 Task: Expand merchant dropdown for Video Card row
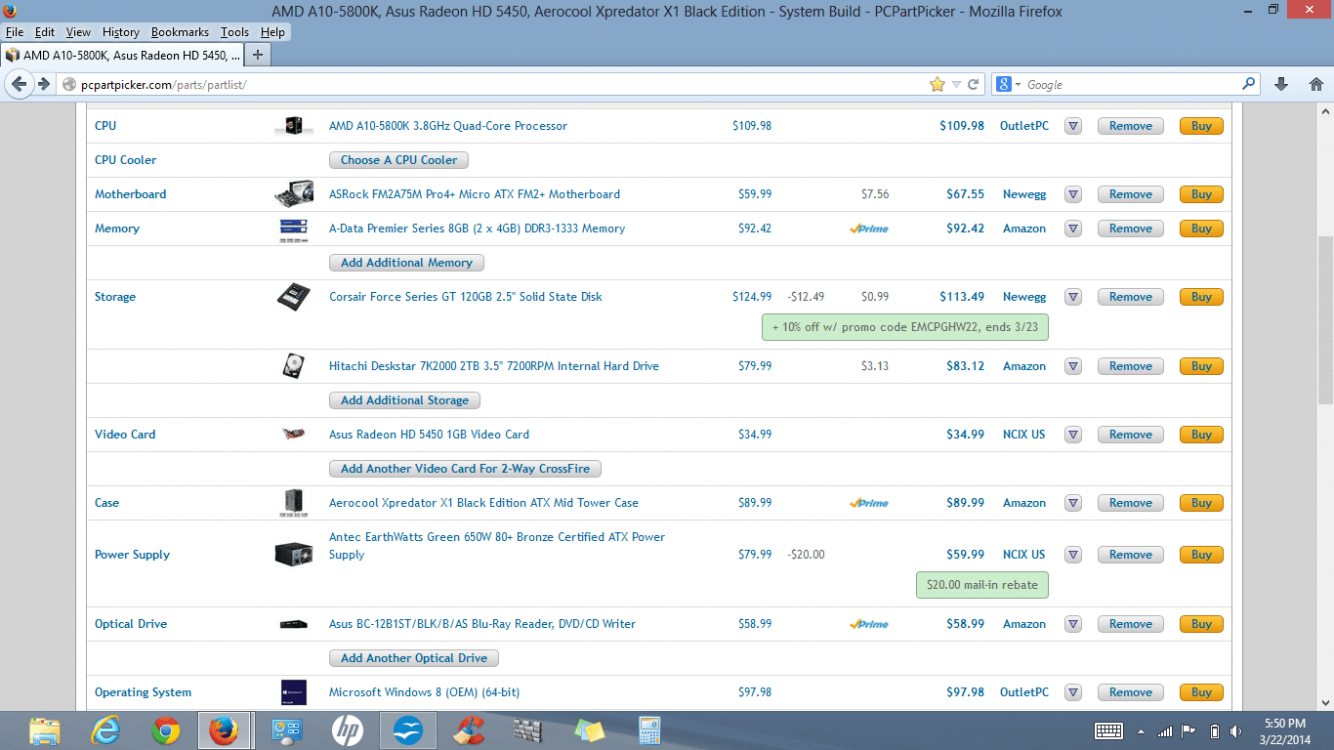pyautogui.click(x=1073, y=435)
